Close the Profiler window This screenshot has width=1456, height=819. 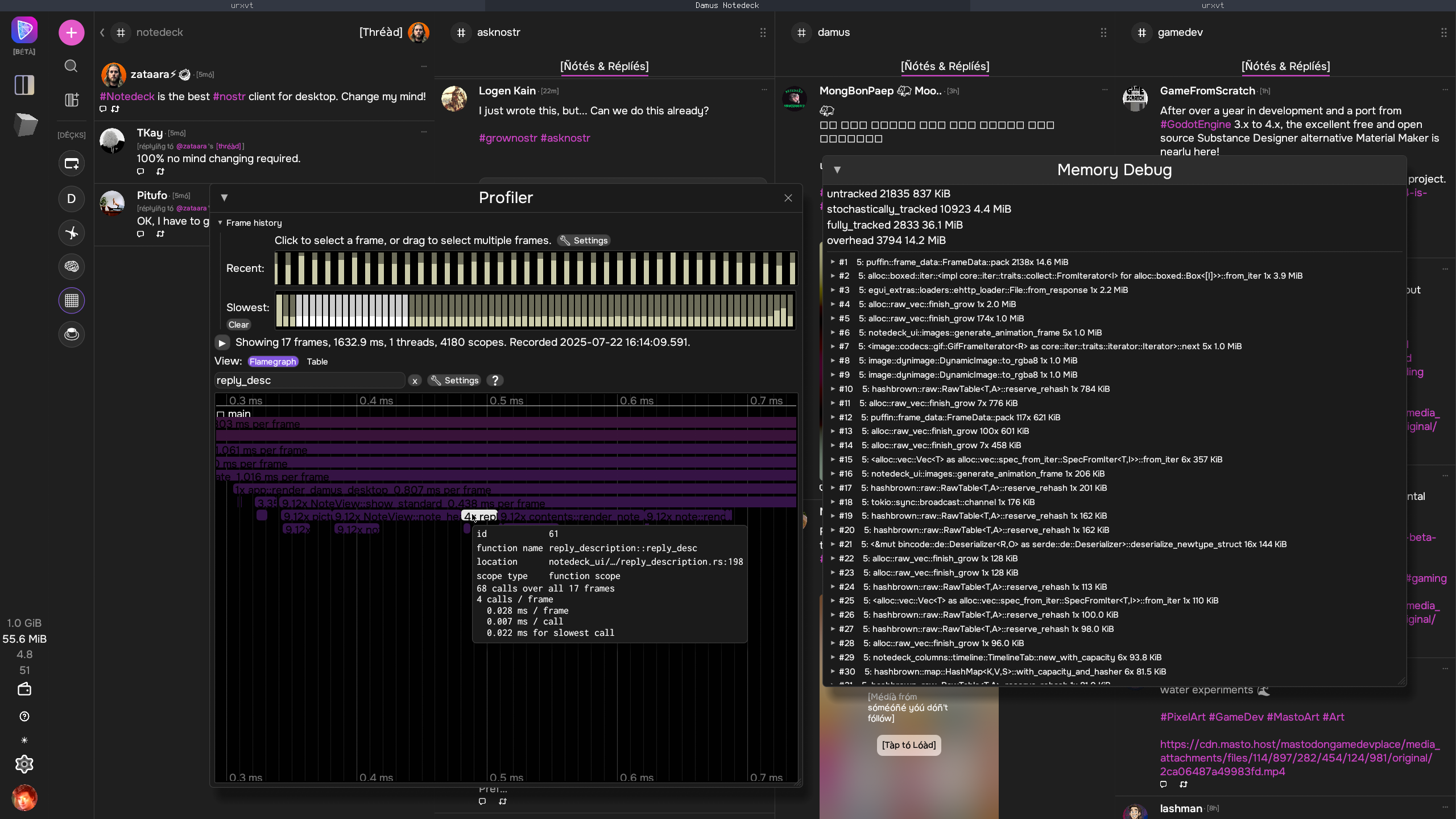pyautogui.click(x=788, y=198)
